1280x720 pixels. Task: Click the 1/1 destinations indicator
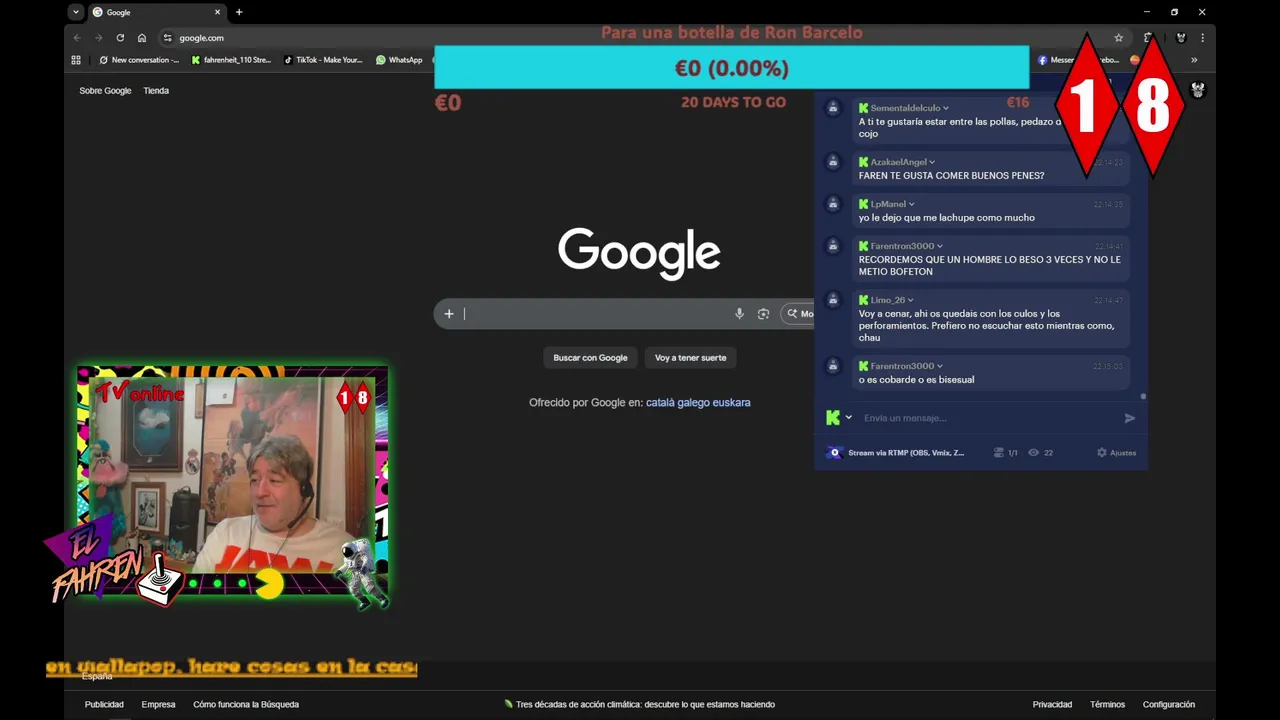tap(1006, 453)
